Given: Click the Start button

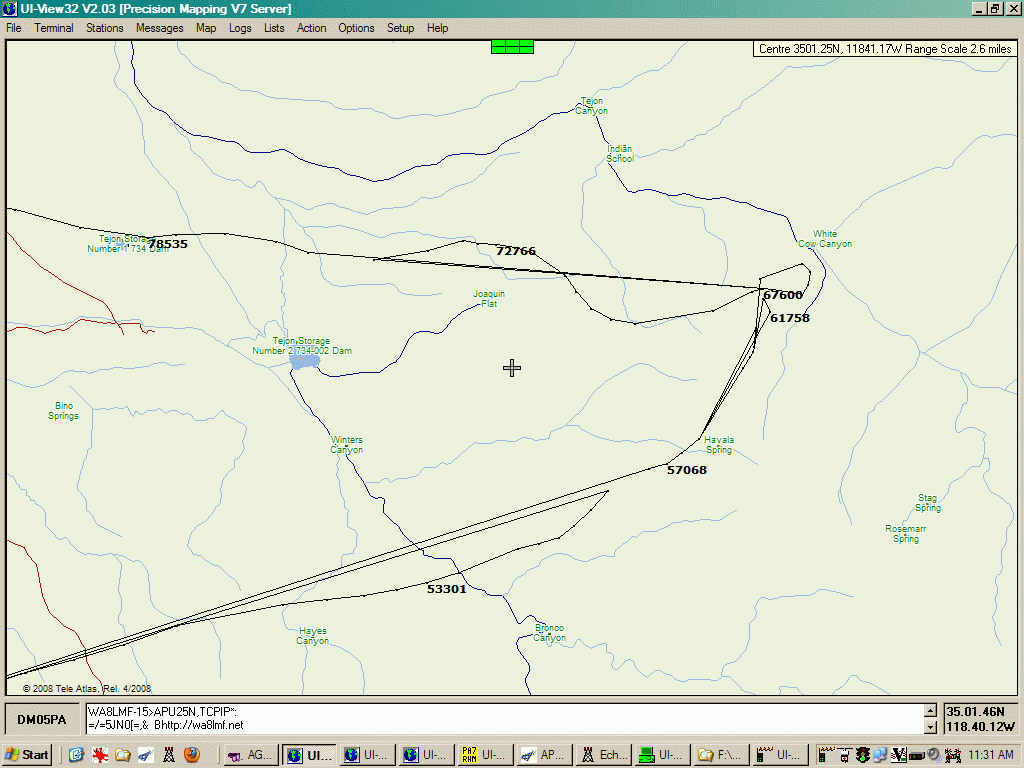Looking at the screenshot, I should pos(28,755).
